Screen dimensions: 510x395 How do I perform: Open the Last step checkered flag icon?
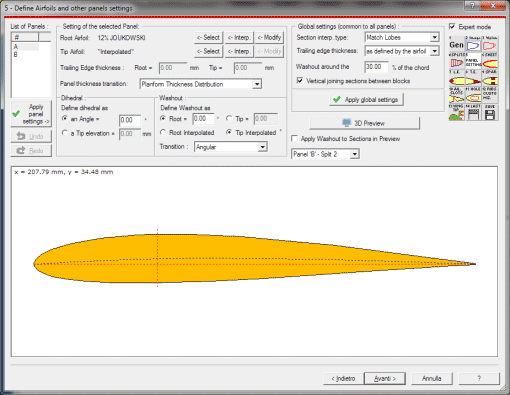coord(473,113)
